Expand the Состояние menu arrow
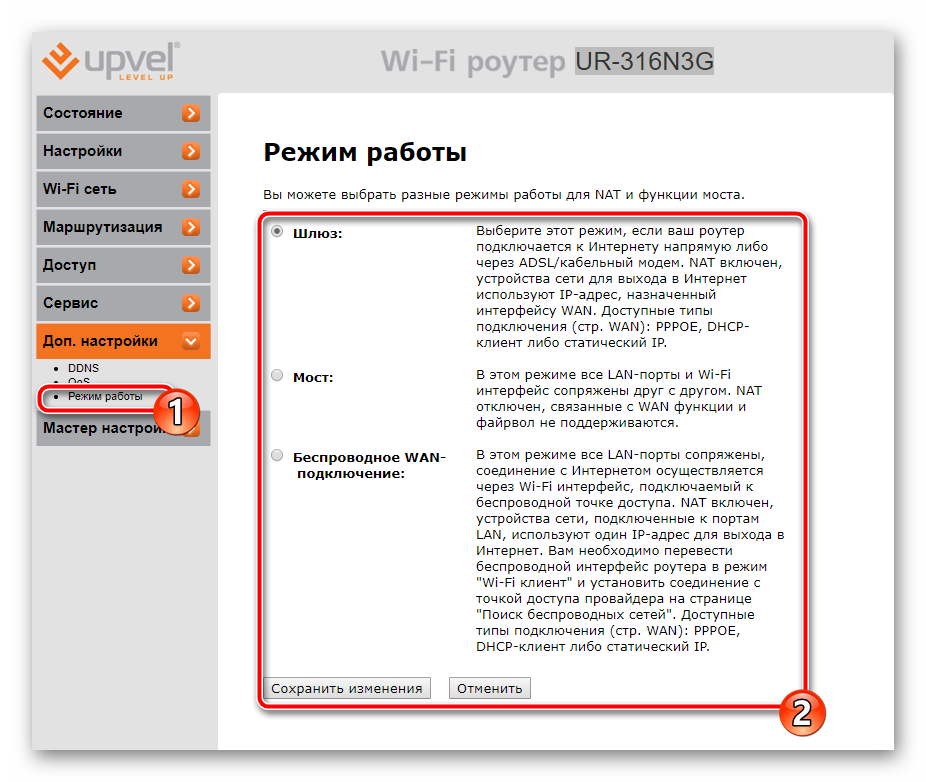 [190, 113]
